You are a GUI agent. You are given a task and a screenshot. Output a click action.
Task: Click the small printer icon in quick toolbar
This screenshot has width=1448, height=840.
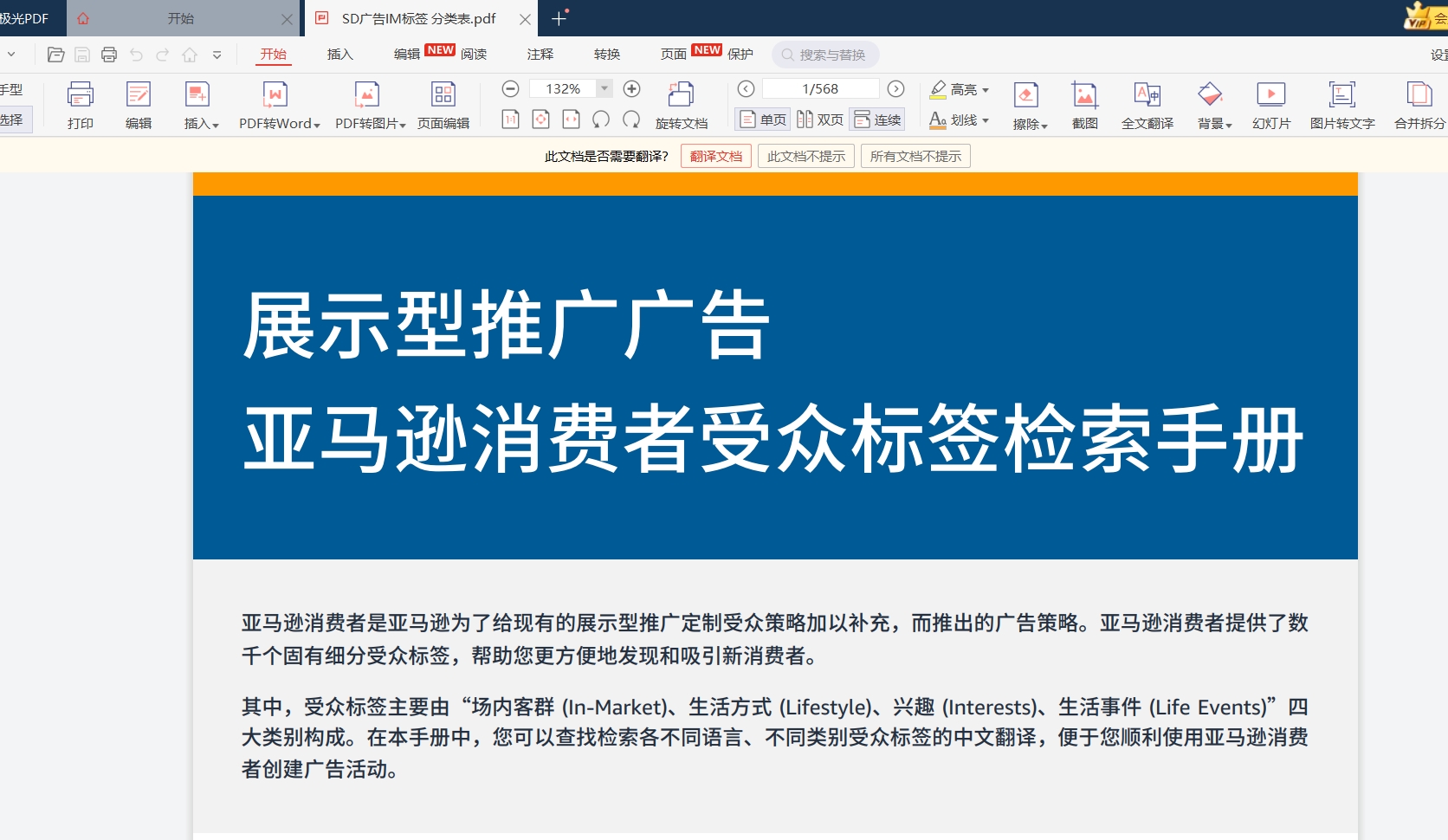[x=109, y=55]
